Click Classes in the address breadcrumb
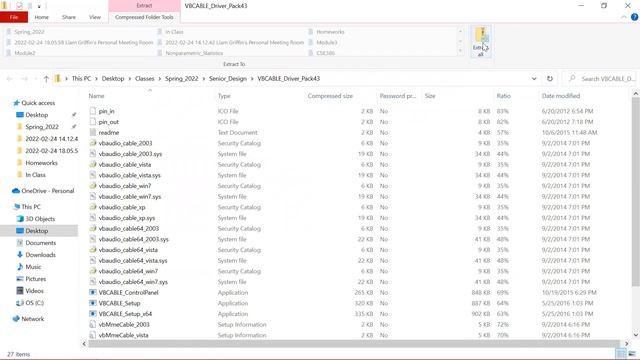 tap(144, 79)
